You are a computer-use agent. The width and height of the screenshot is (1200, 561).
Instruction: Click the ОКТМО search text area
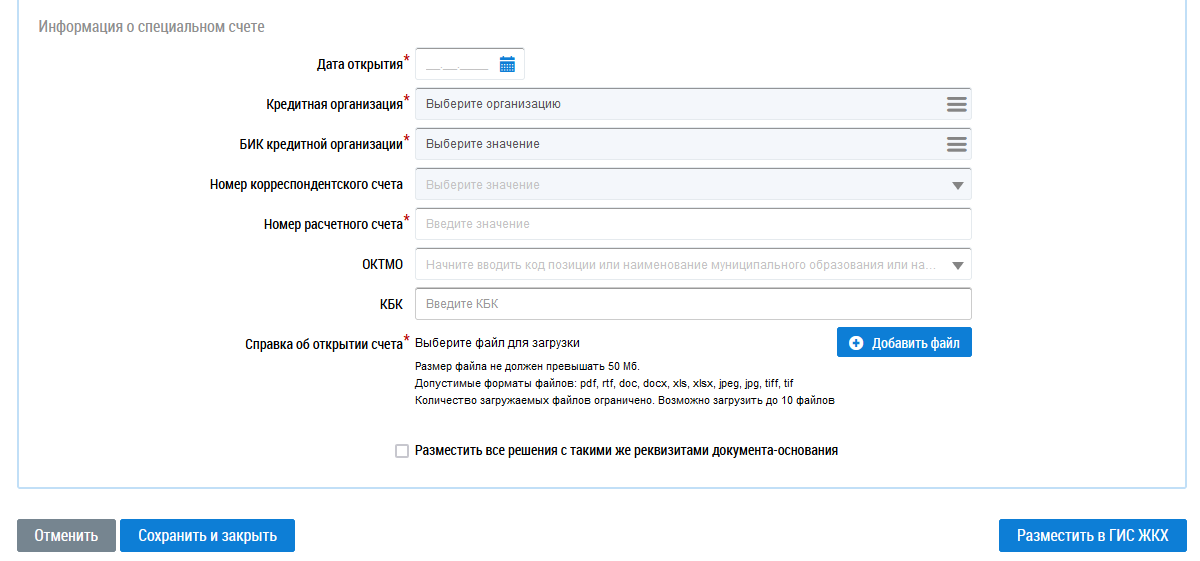[680, 265]
